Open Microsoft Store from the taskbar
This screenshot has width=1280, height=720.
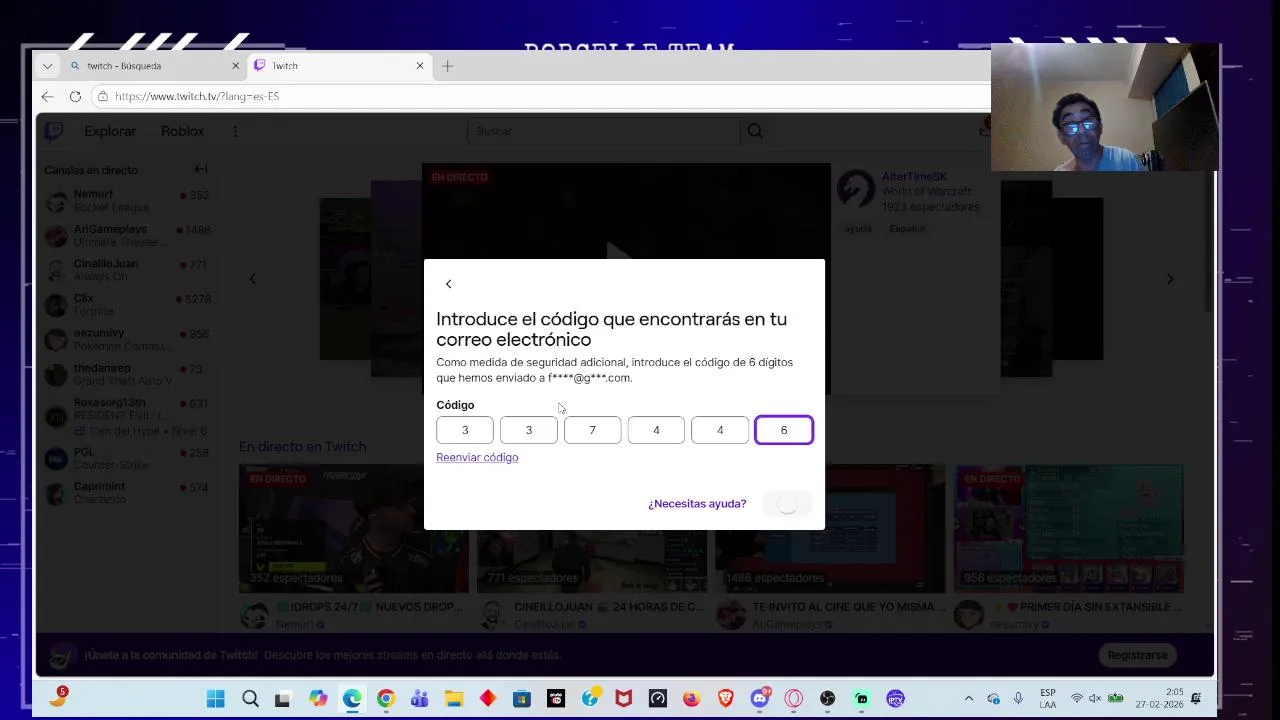point(522,699)
